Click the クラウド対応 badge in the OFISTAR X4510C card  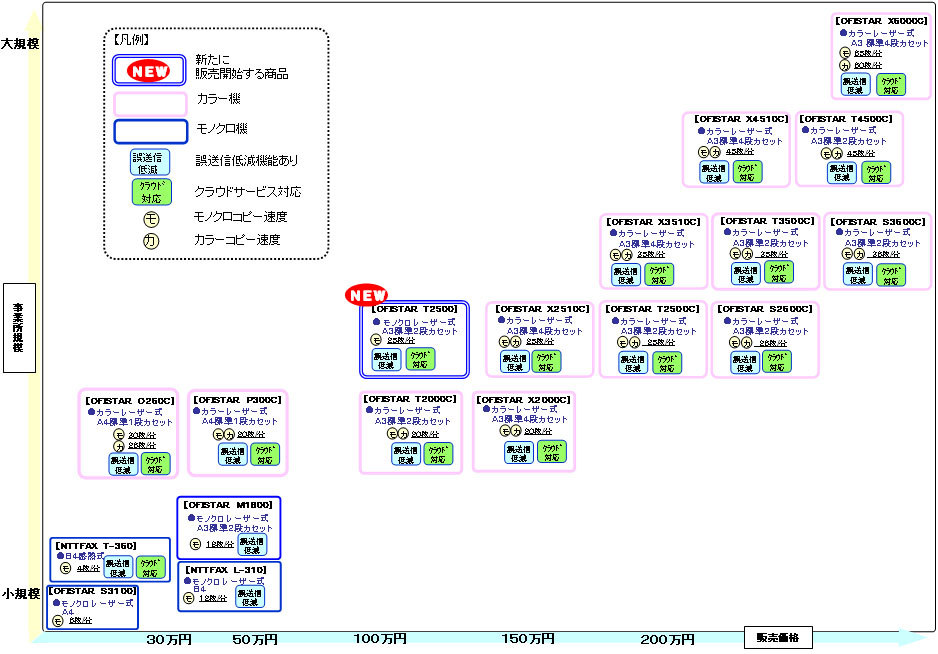click(747, 172)
